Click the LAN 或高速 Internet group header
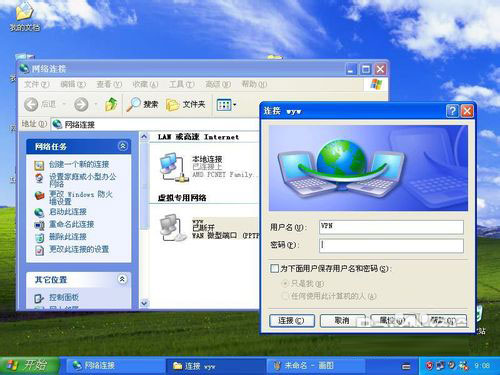Viewport: 500px width, 375px height. tap(198, 137)
